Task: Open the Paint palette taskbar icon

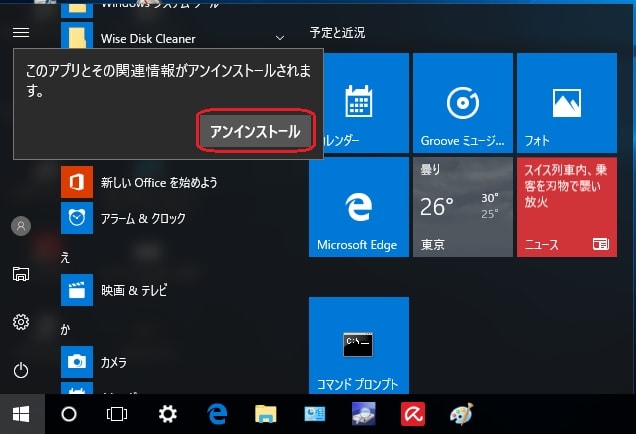Action: click(462, 414)
